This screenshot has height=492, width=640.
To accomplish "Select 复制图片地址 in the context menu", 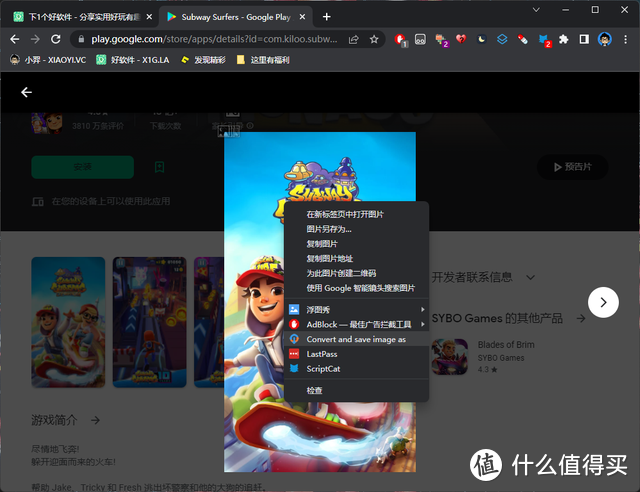I will (x=329, y=258).
